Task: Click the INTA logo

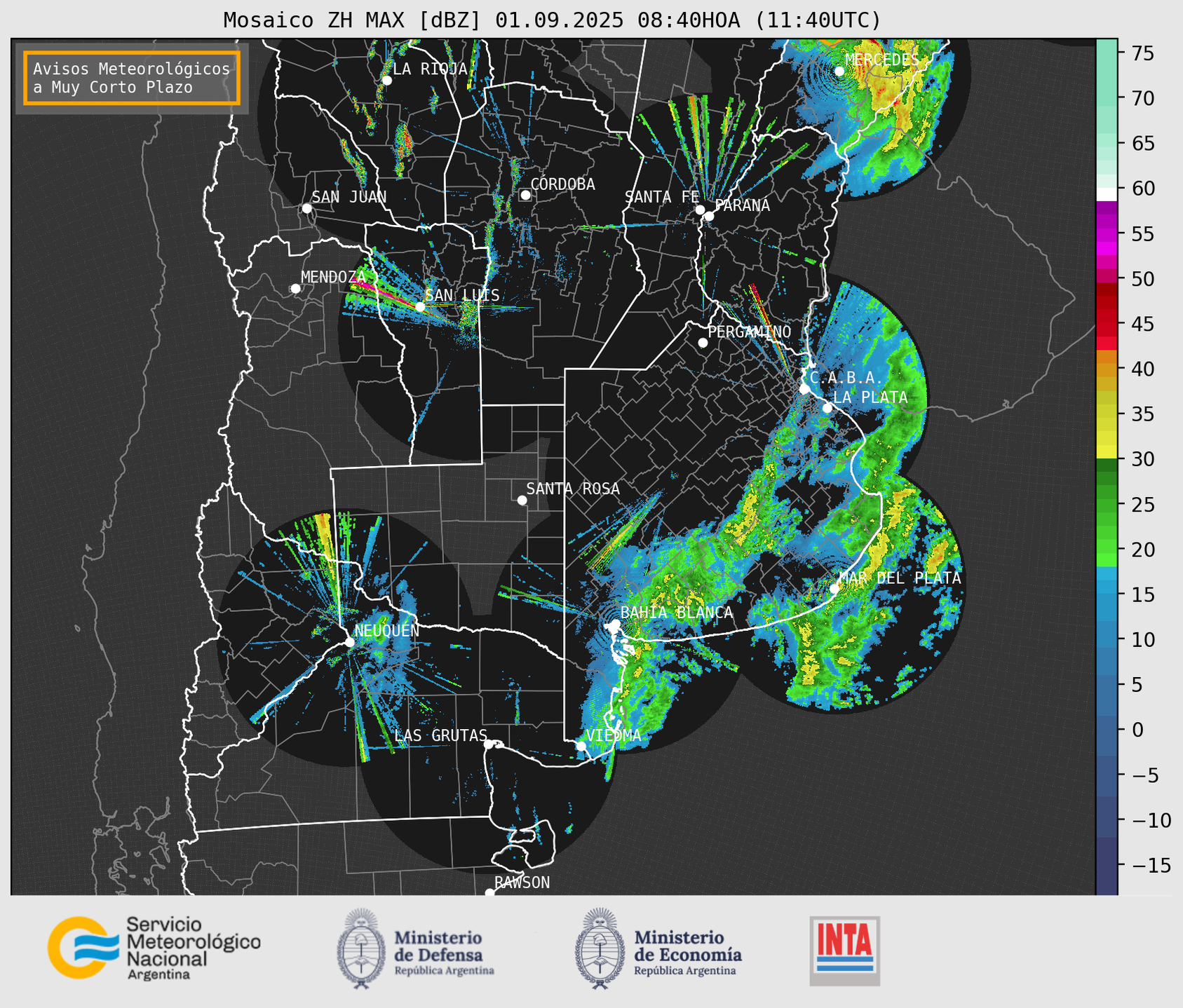Action: [845, 951]
